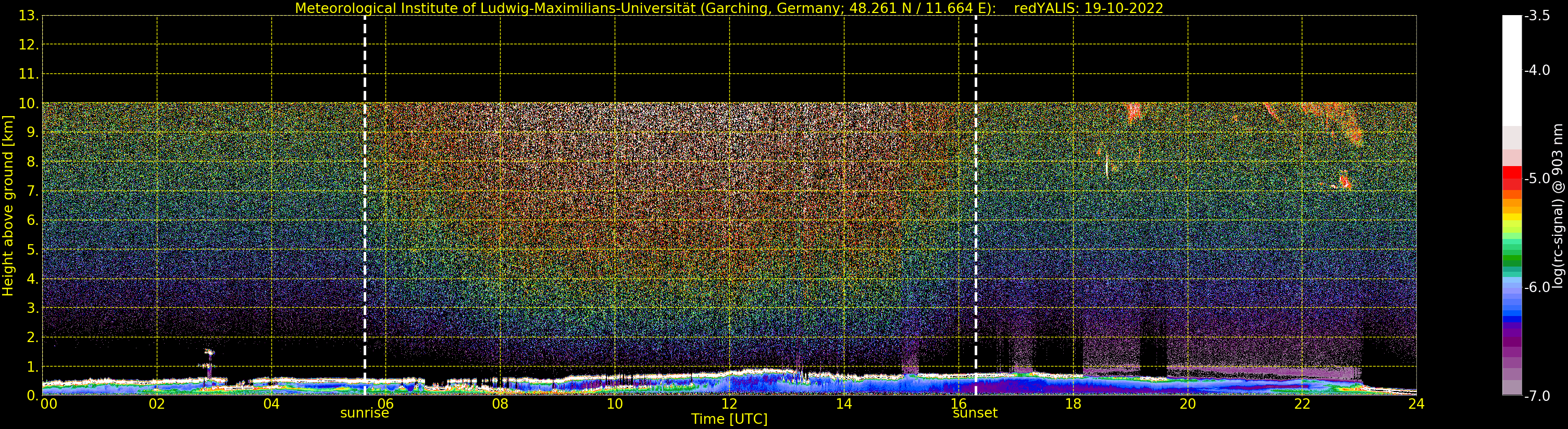The height and width of the screenshot is (429, 1568).
Task: Click the time axis tick label '04'
Action: click(x=271, y=404)
